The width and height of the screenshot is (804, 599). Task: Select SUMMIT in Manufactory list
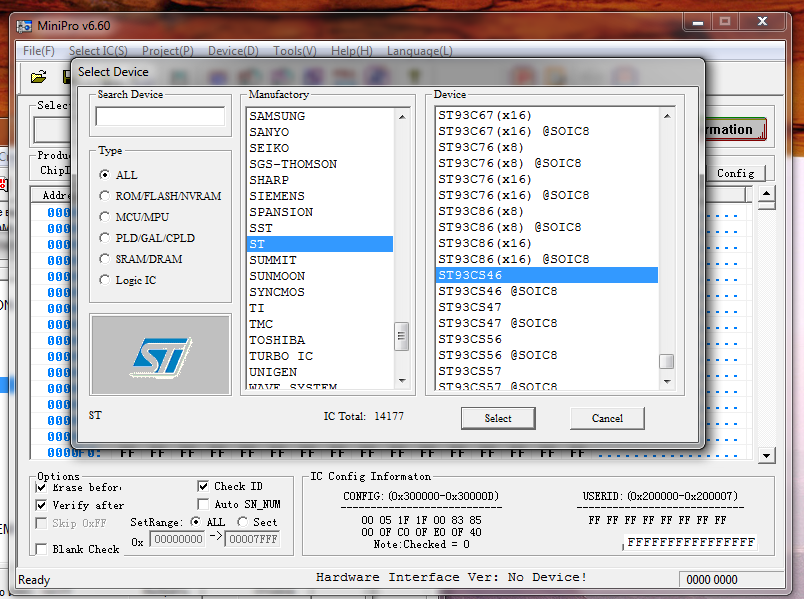(x=320, y=260)
